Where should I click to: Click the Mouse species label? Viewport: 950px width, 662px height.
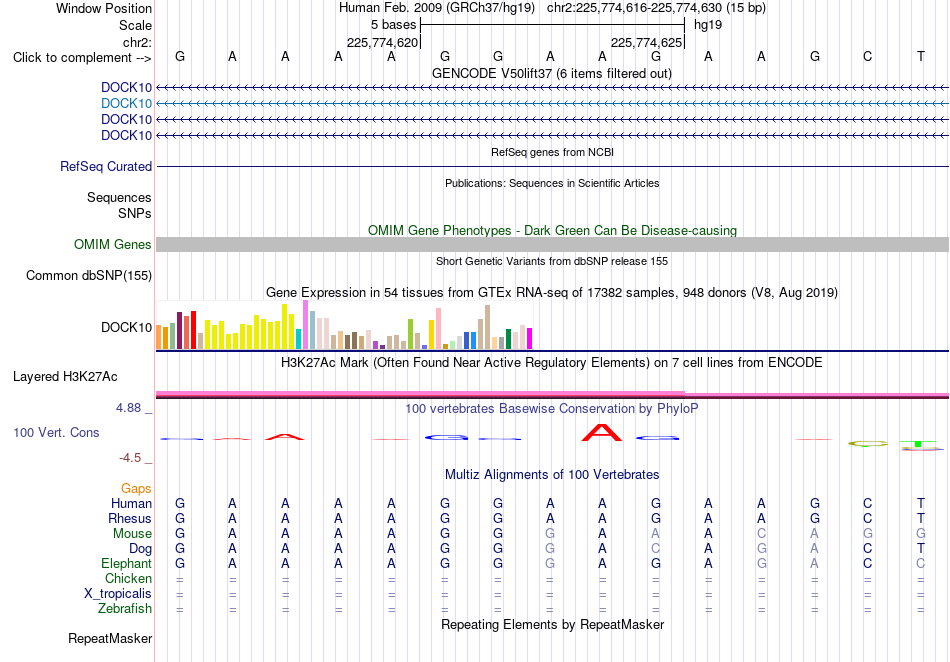(132, 534)
